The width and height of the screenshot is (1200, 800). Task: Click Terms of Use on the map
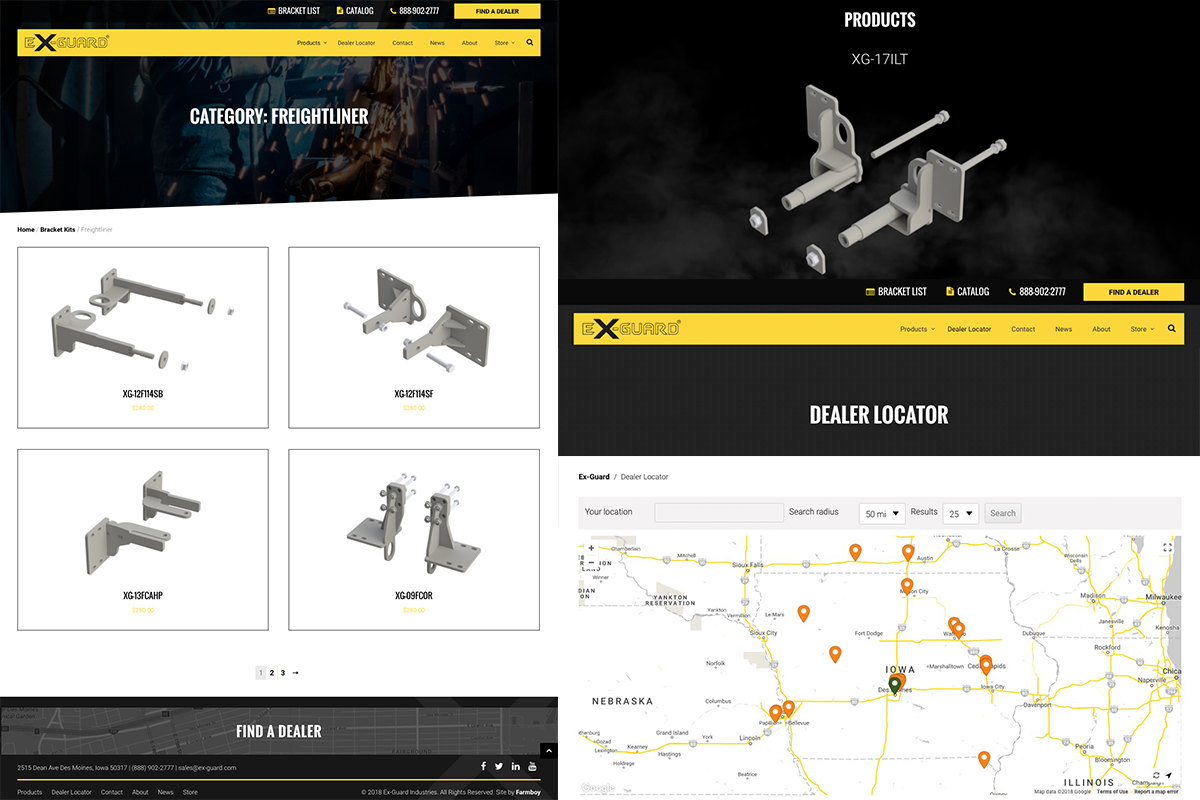(1113, 792)
